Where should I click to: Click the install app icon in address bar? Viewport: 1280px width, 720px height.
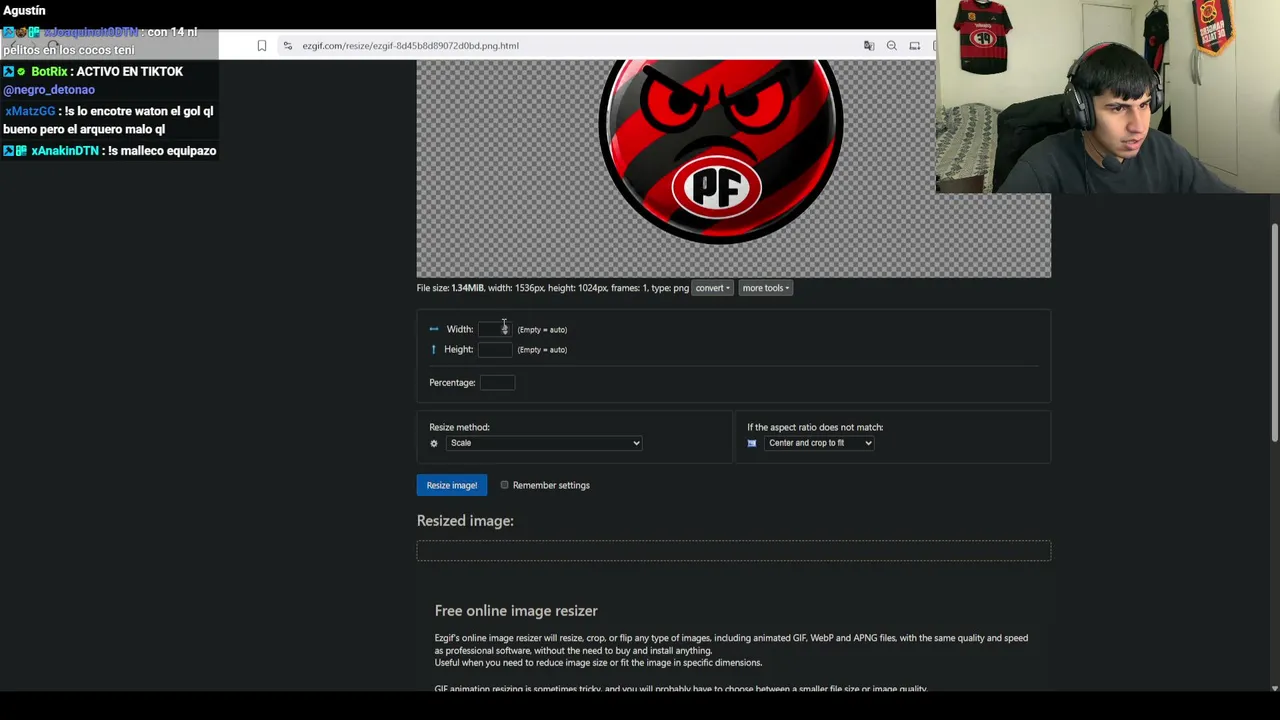click(915, 45)
